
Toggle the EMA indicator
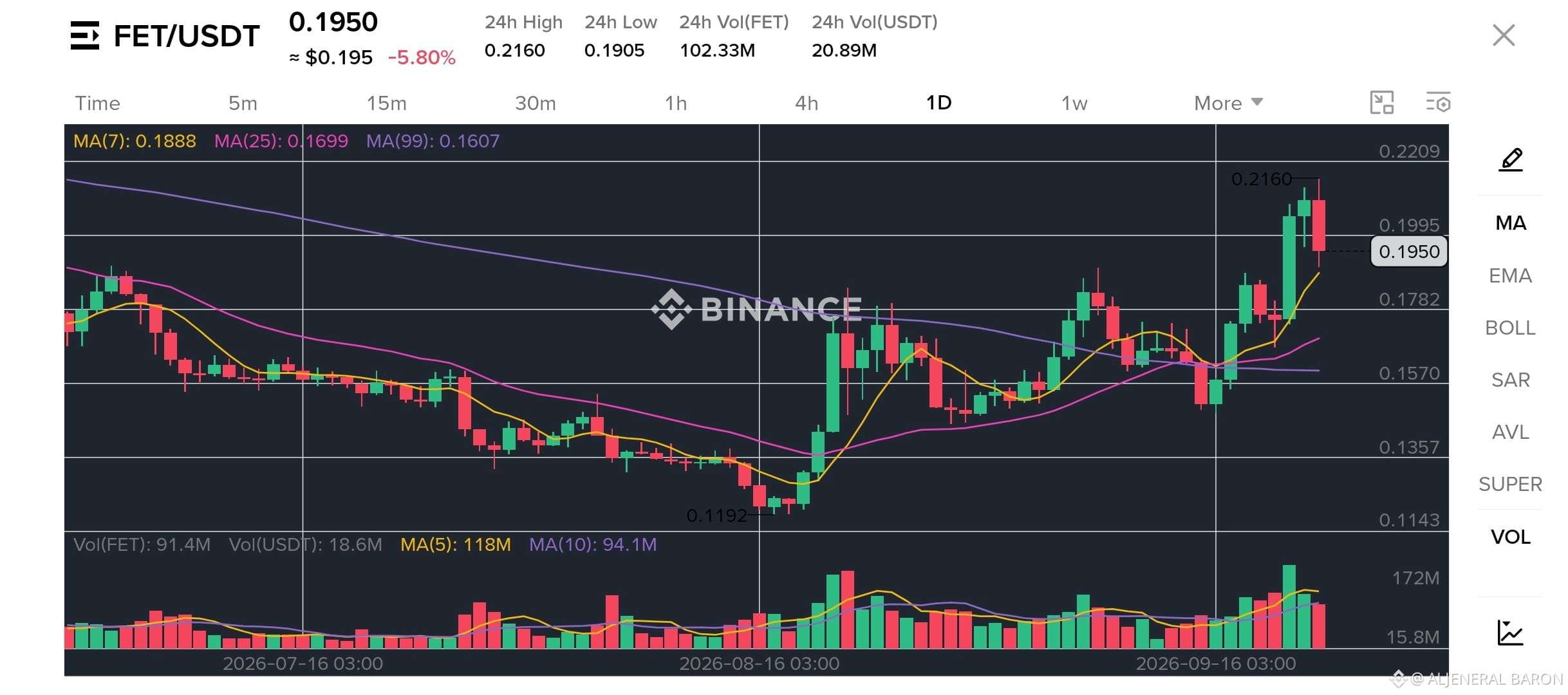tap(1510, 275)
